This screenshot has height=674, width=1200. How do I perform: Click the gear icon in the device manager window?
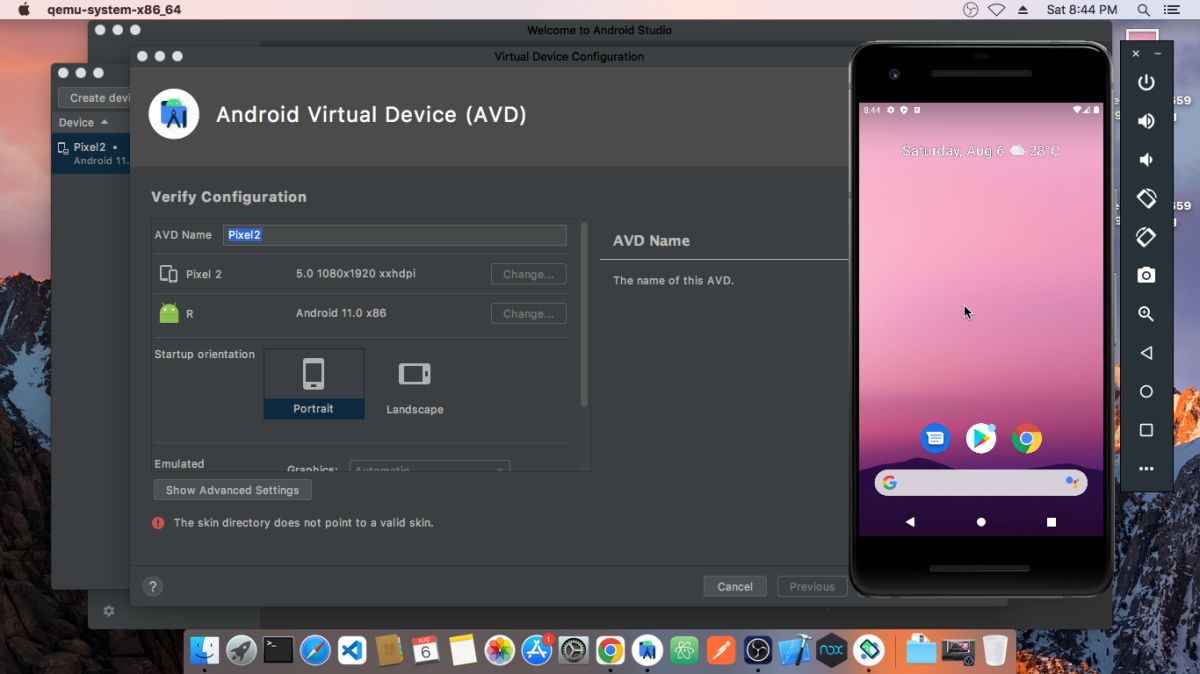[x=109, y=611]
